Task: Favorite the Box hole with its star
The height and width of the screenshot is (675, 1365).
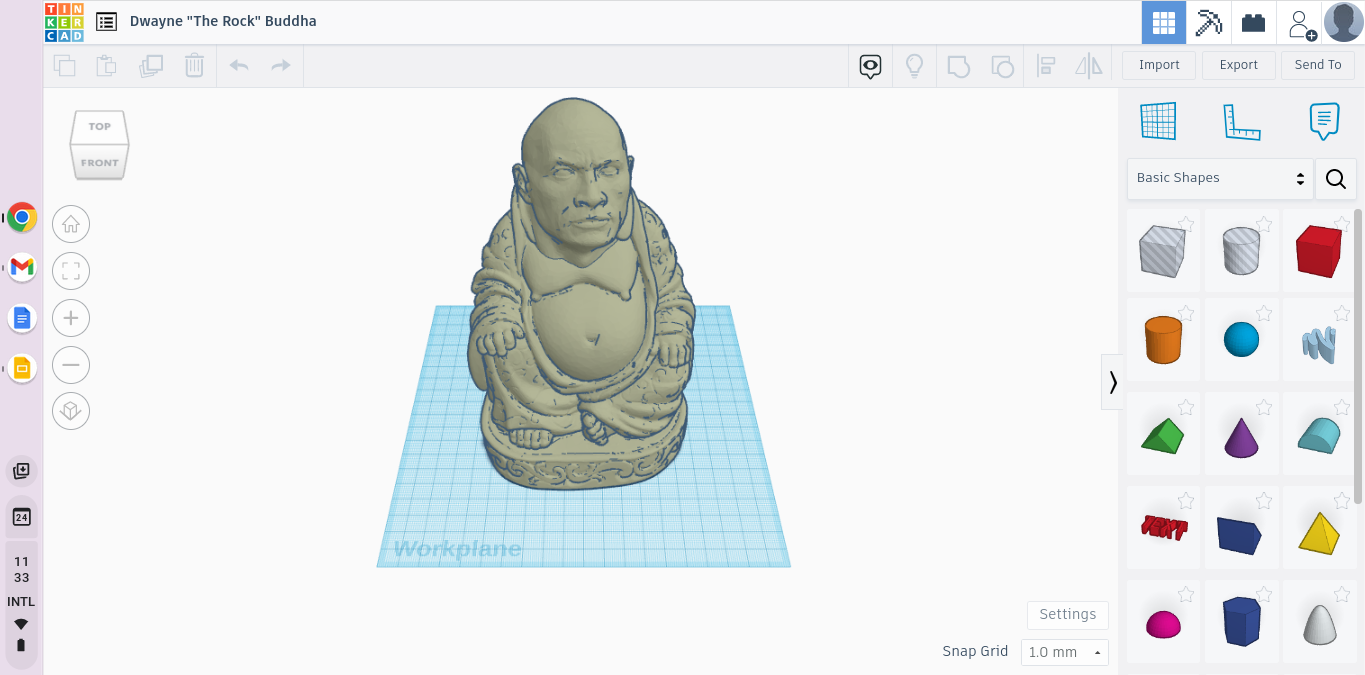Action: [x=1186, y=224]
